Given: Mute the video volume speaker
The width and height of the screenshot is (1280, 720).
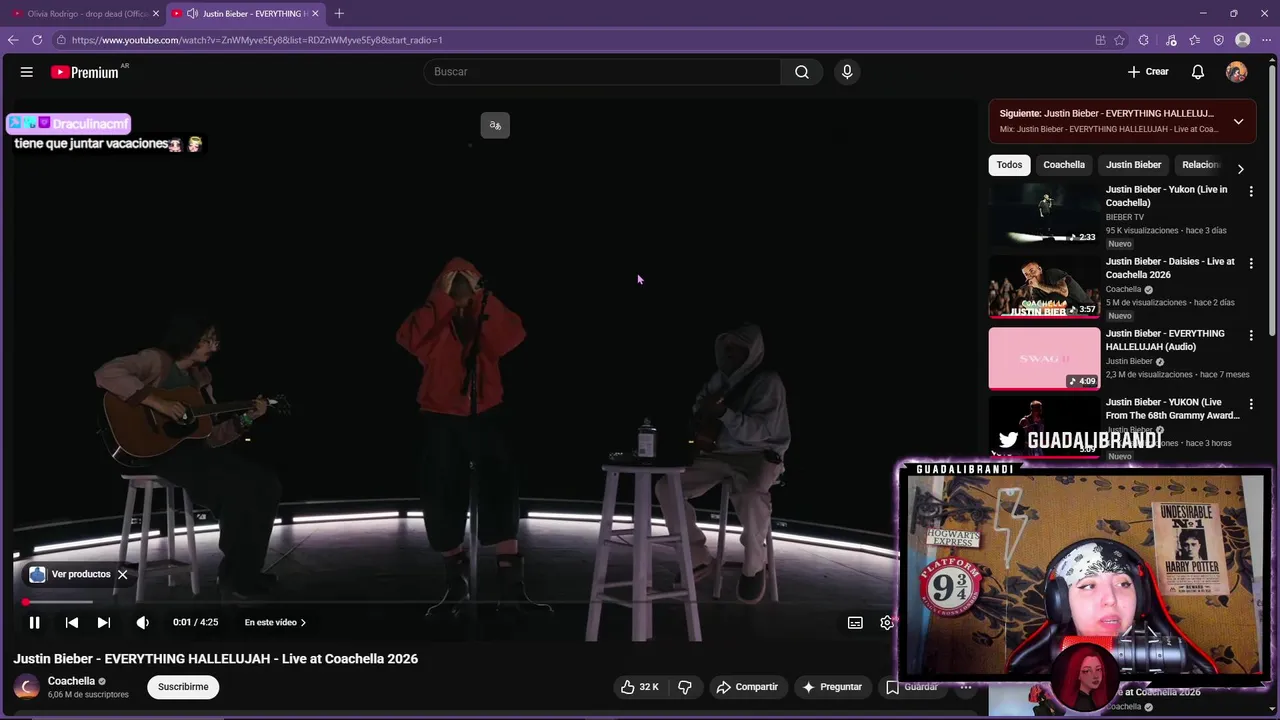Looking at the screenshot, I should pos(143,622).
